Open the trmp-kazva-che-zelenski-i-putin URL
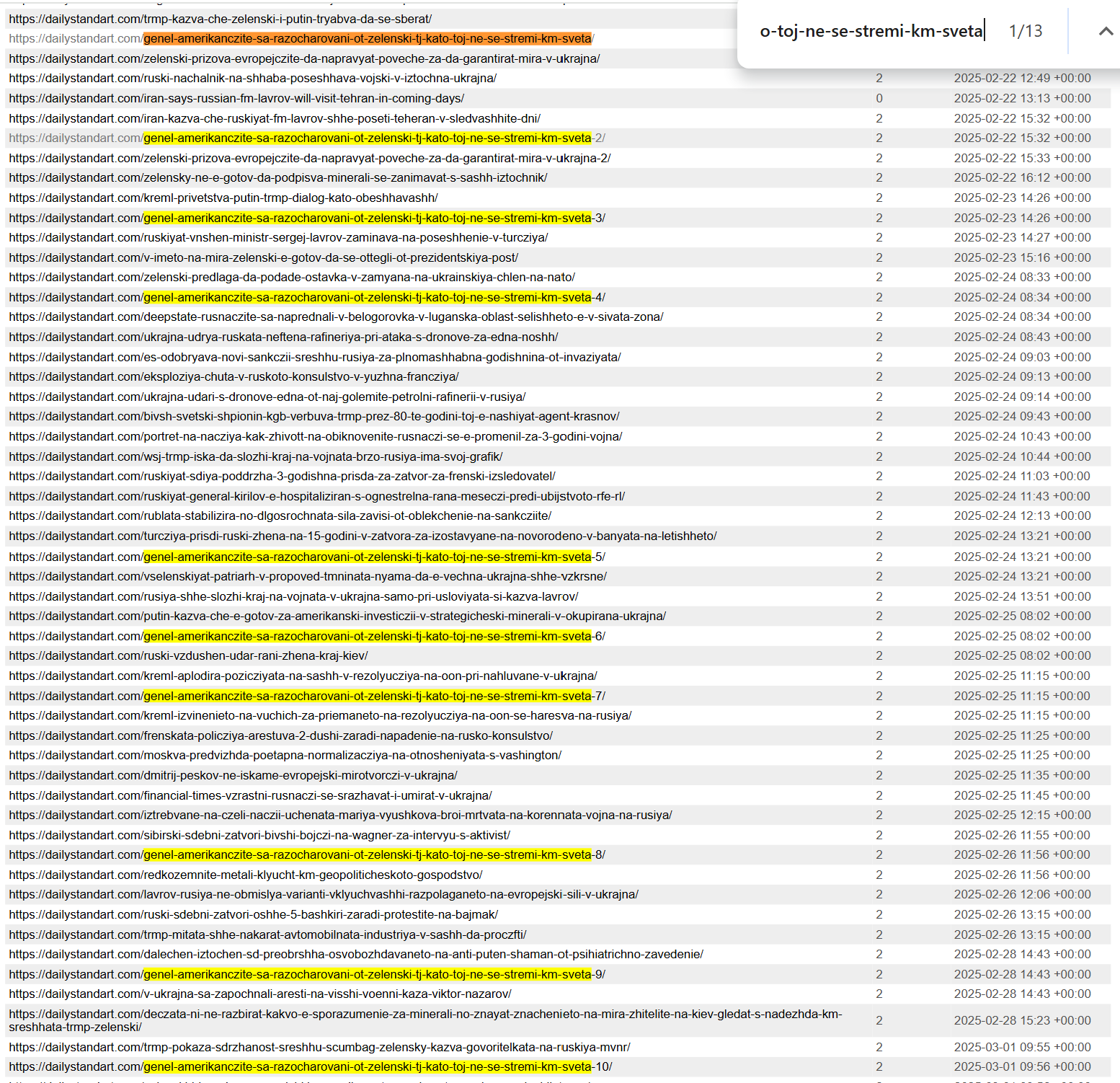 pos(221,19)
